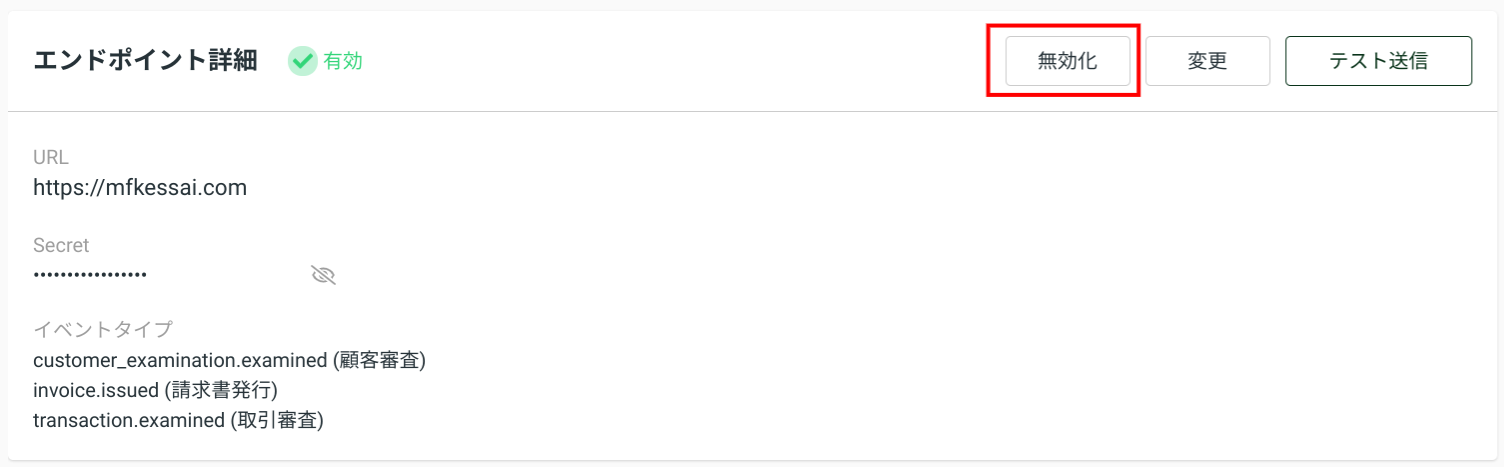Viewport: 1504px width, 467px height.
Task: Click the (取引審査) description text
Action: point(277,420)
